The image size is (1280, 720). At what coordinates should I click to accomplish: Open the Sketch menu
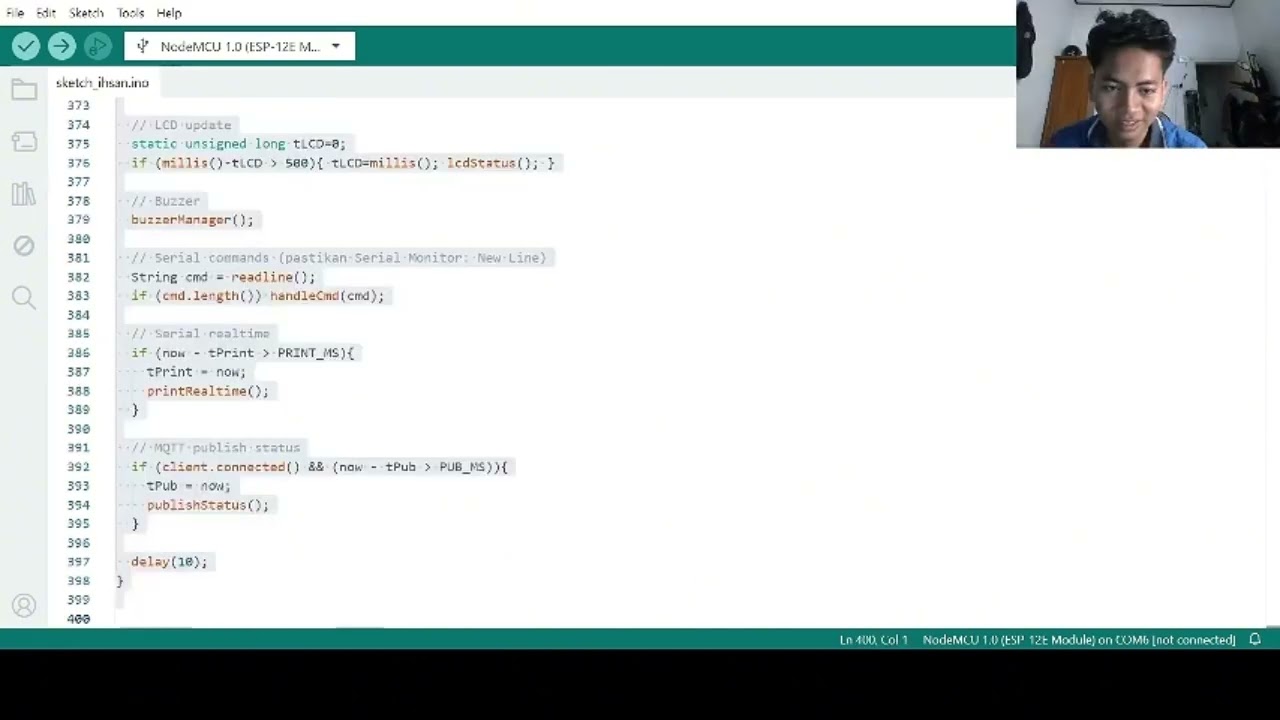pos(86,13)
